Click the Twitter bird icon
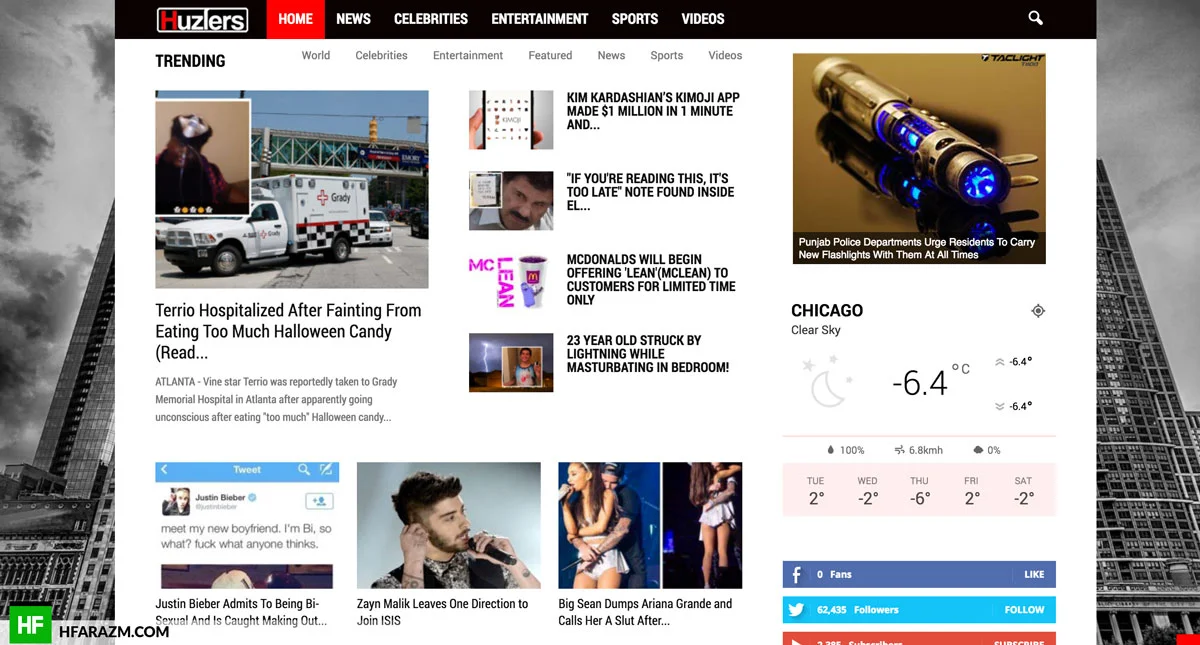The image size is (1200, 645). pyautogui.click(x=797, y=609)
